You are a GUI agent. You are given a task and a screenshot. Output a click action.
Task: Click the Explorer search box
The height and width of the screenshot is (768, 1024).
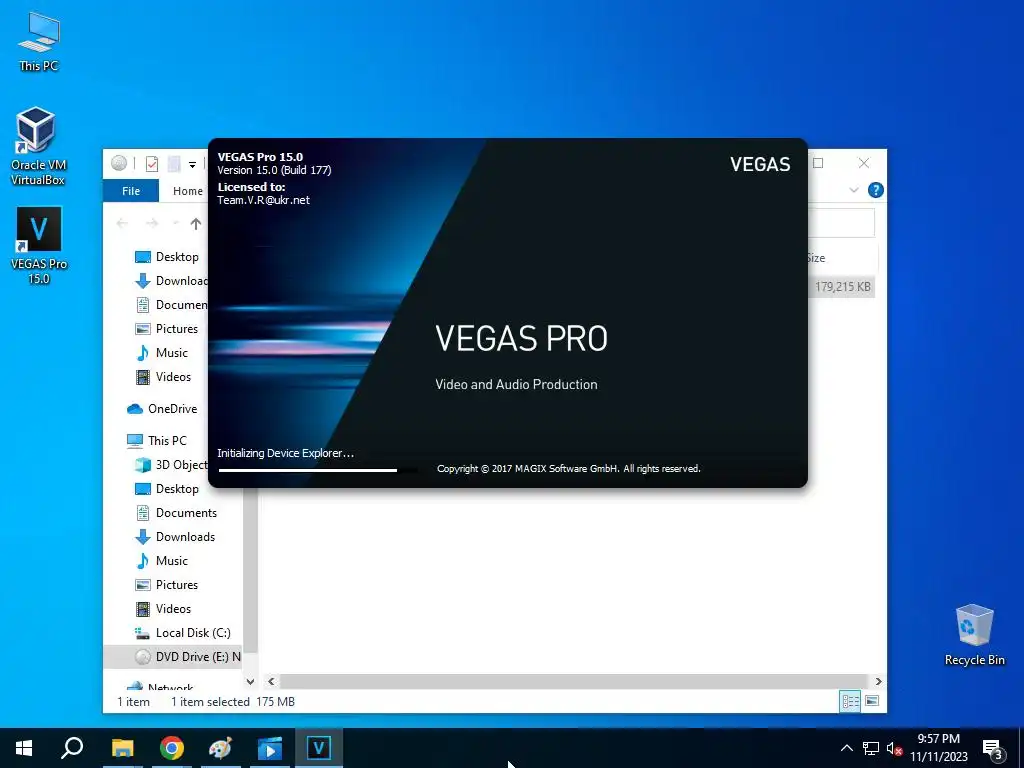[841, 223]
